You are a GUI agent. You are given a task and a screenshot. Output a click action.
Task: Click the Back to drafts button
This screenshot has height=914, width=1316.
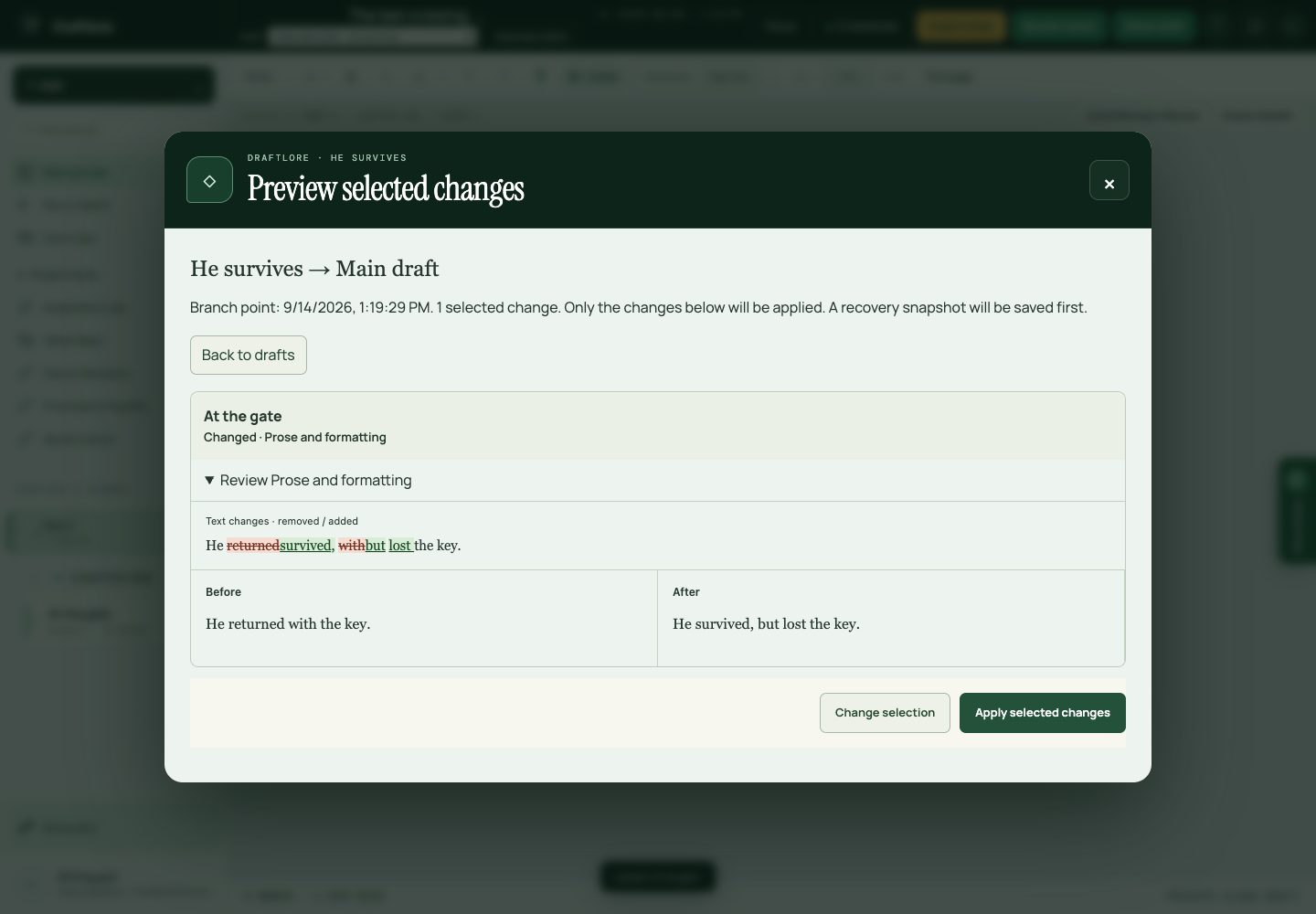point(249,355)
